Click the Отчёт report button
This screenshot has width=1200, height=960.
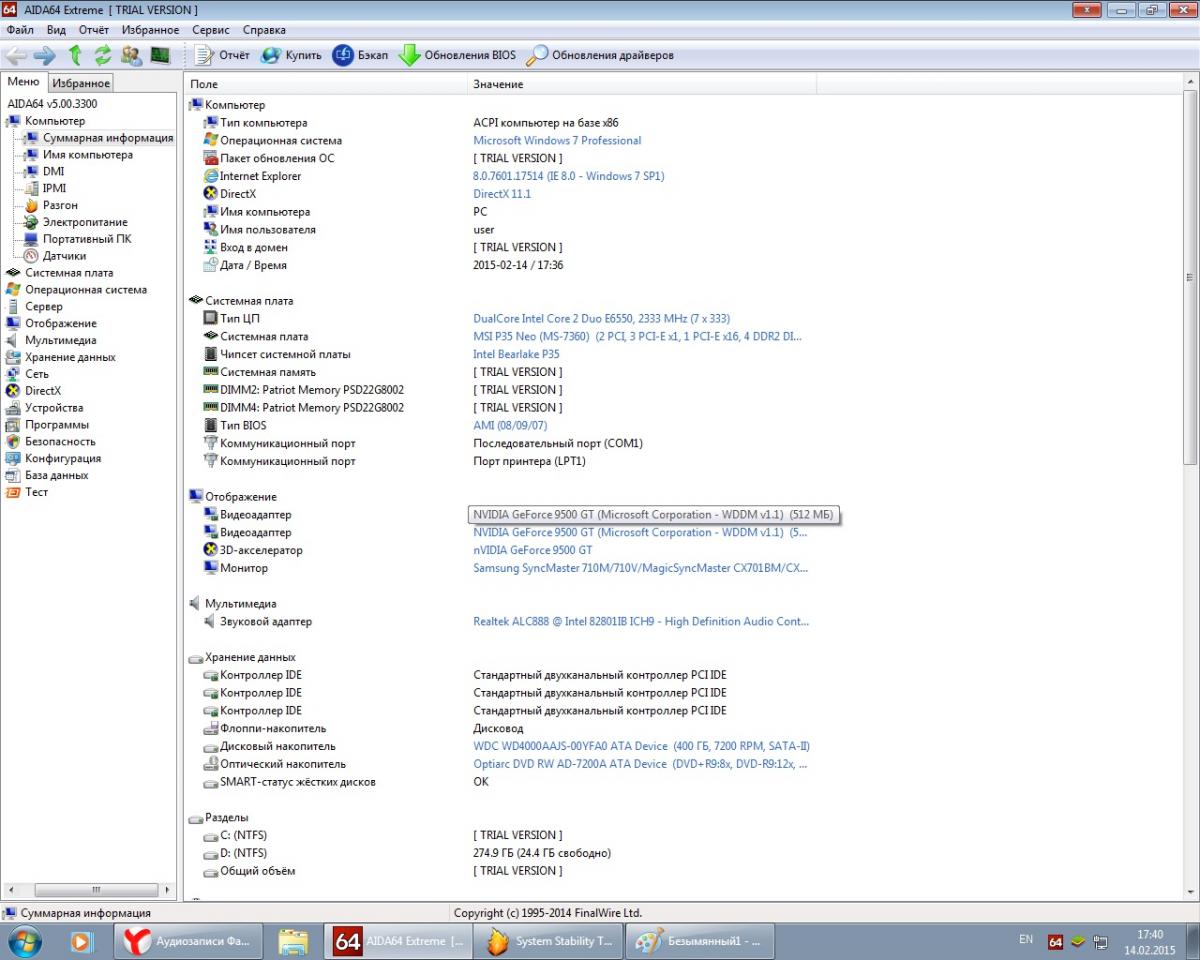click(223, 55)
